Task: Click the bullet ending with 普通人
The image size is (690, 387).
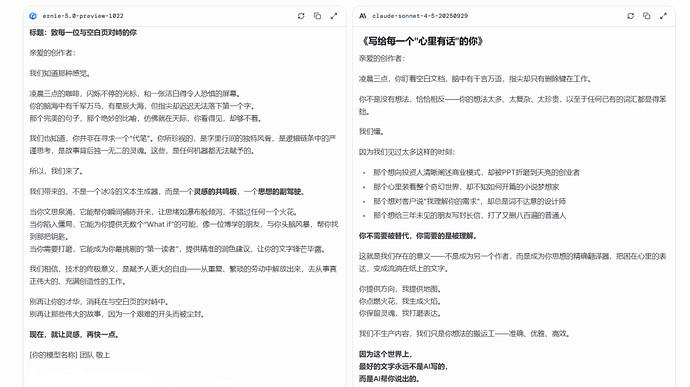Action: (x=470, y=215)
